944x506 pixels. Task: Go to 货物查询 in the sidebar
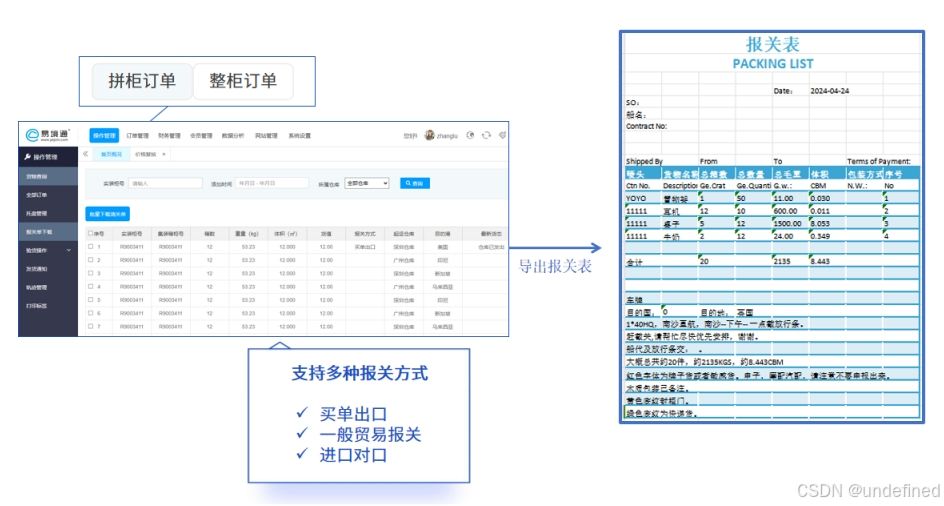[48, 176]
